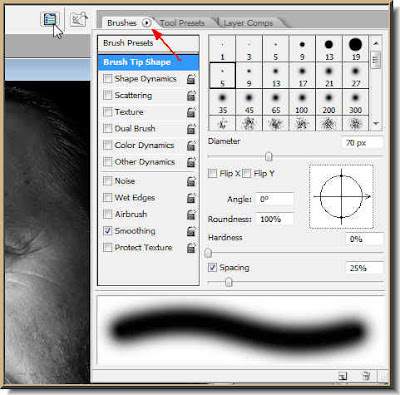Click the lock icon next to Shape Dynamics
The image size is (400, 395).
click(191, 79)
